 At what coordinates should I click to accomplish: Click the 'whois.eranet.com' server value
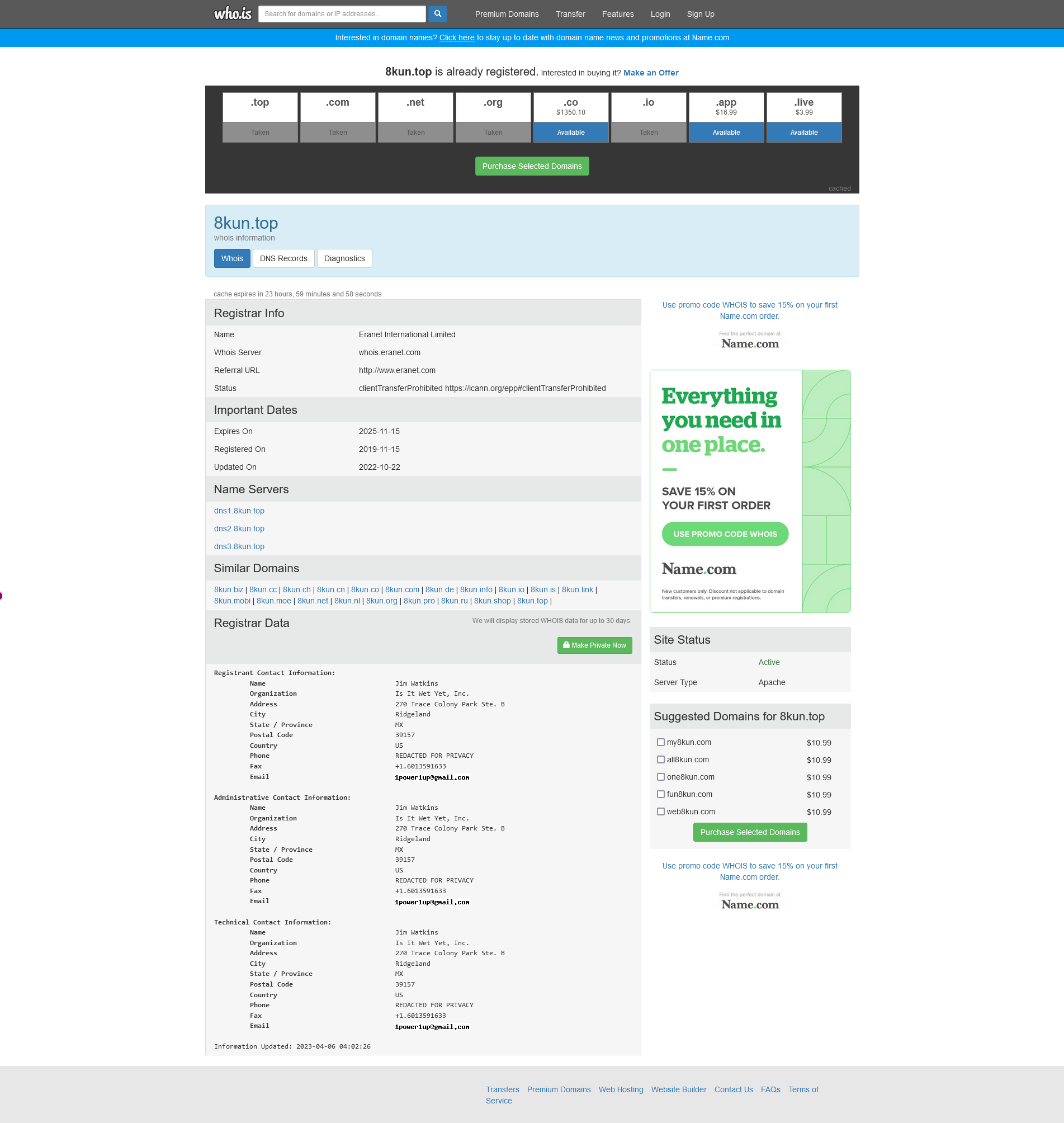click(x=389, y=353)
